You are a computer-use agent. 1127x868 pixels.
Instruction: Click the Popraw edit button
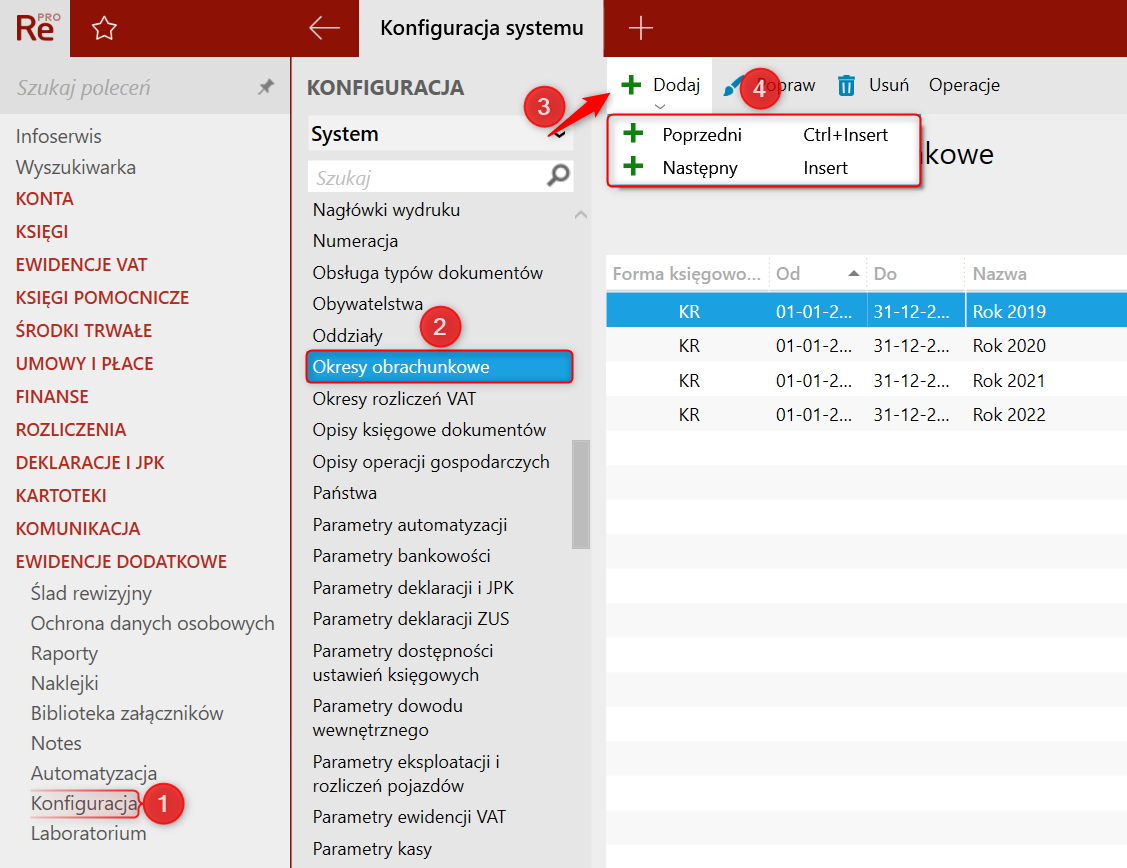click(x=768, y=86)
